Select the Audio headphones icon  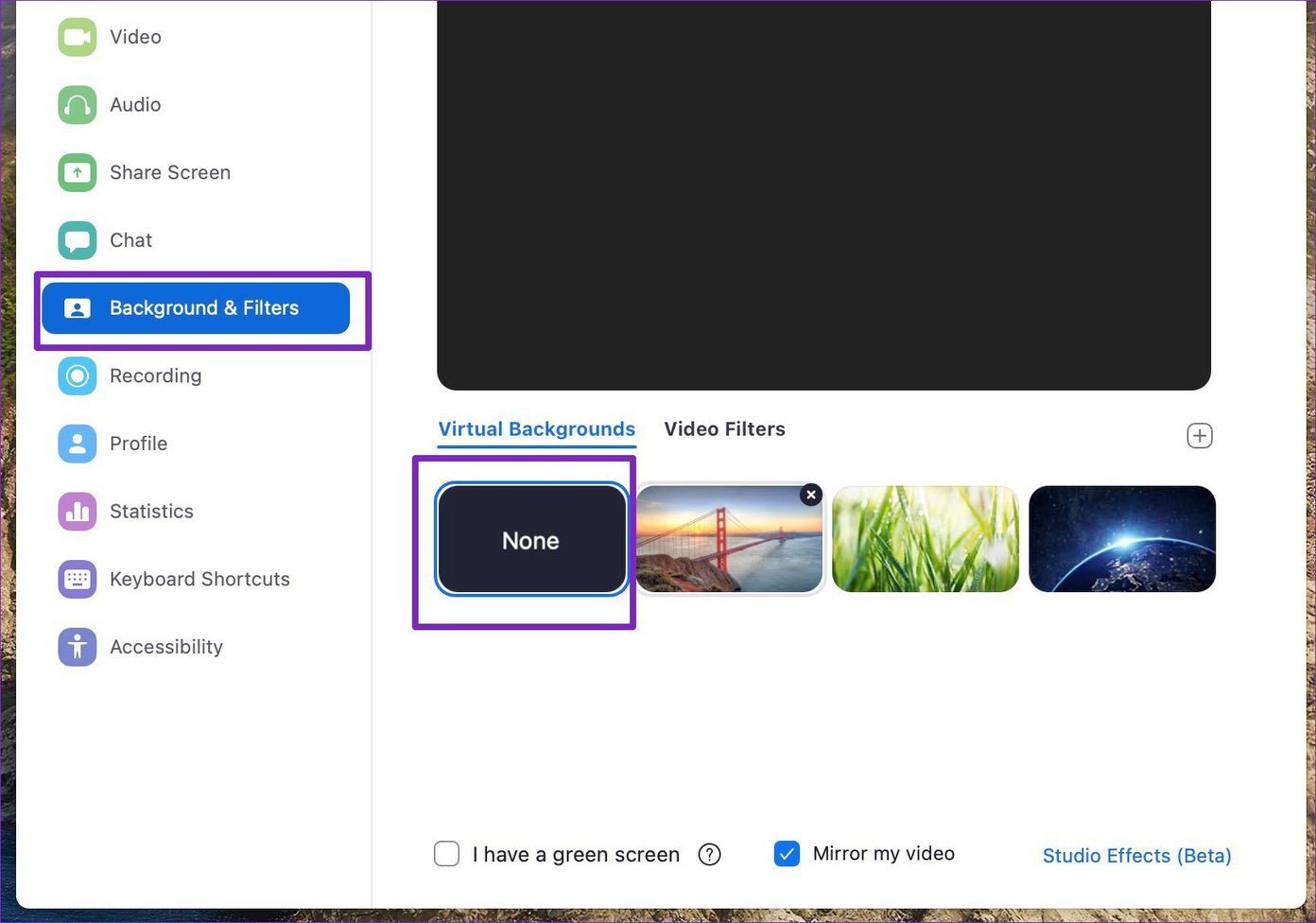[77, 105]
